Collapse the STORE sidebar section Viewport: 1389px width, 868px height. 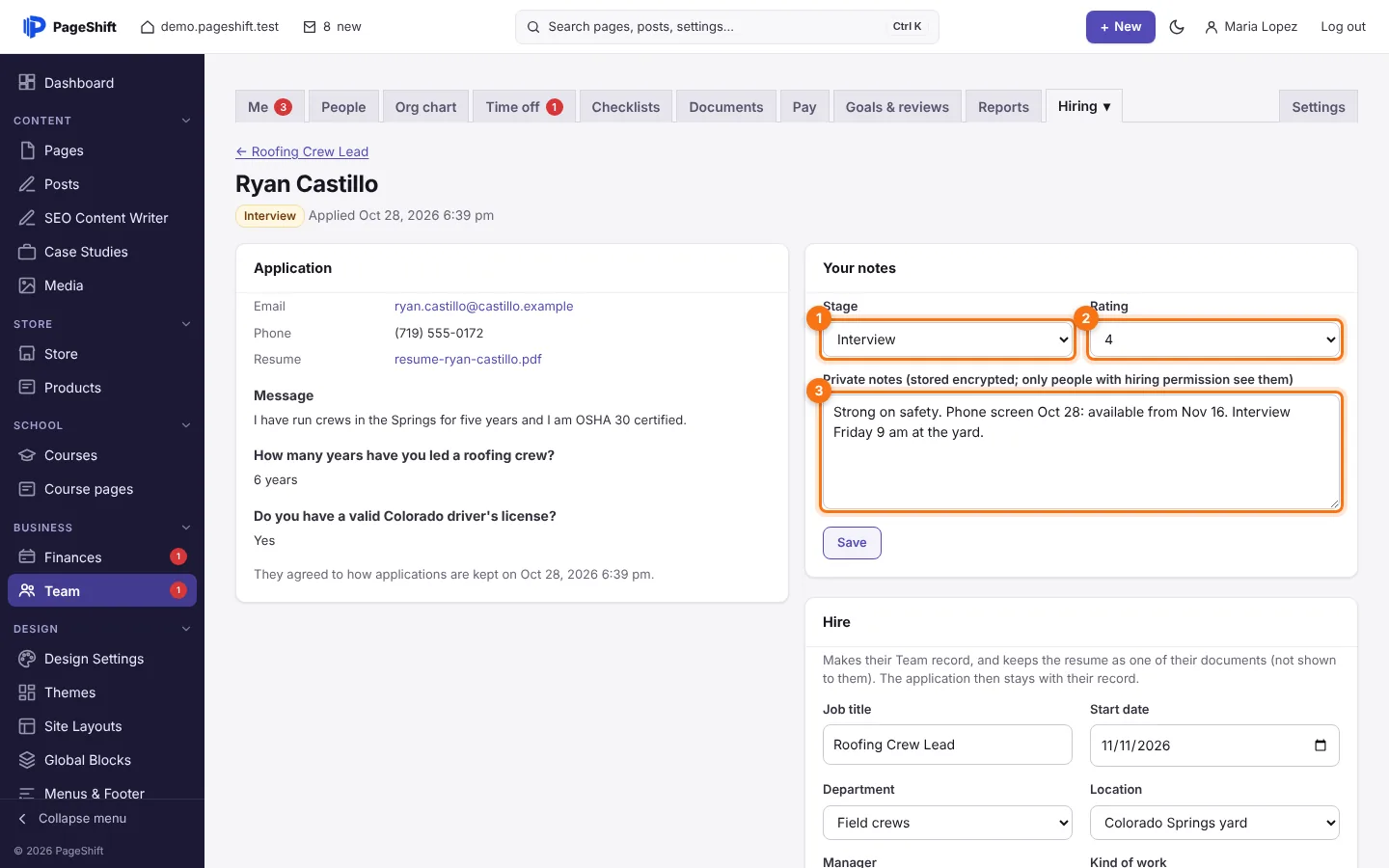click(x=186, y=324)
